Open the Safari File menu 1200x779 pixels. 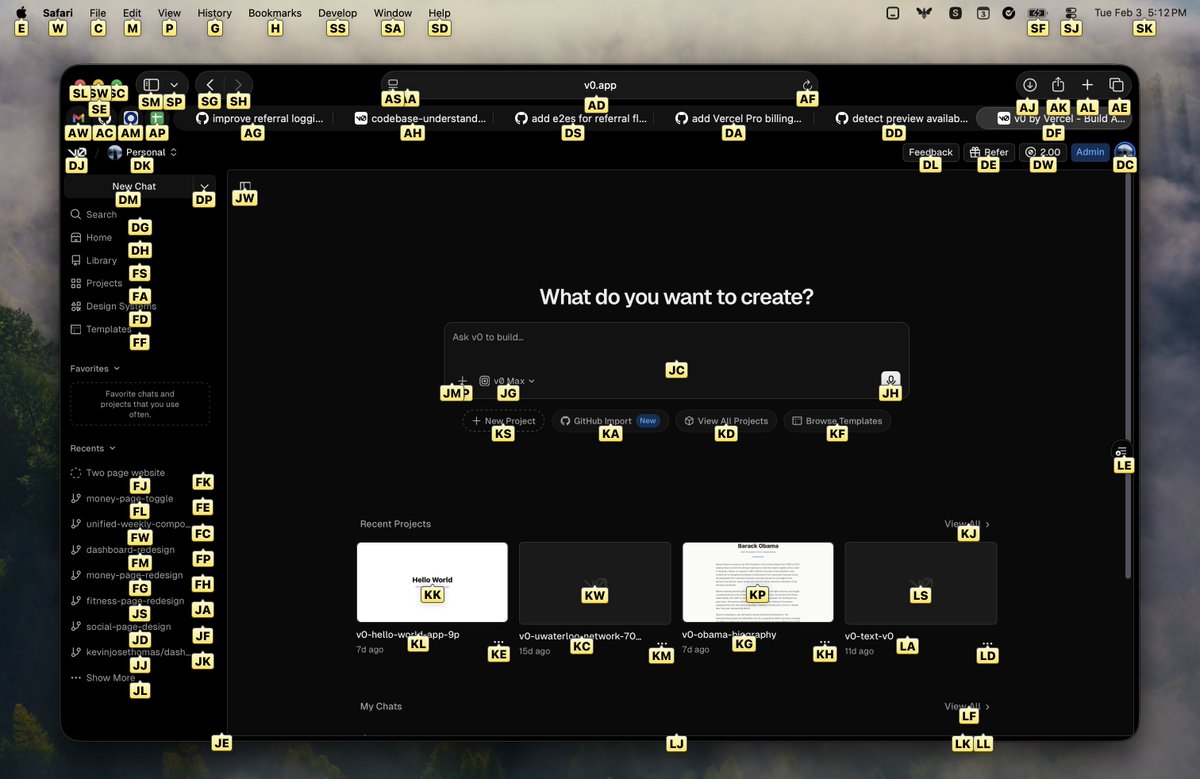tap(97, 13)
